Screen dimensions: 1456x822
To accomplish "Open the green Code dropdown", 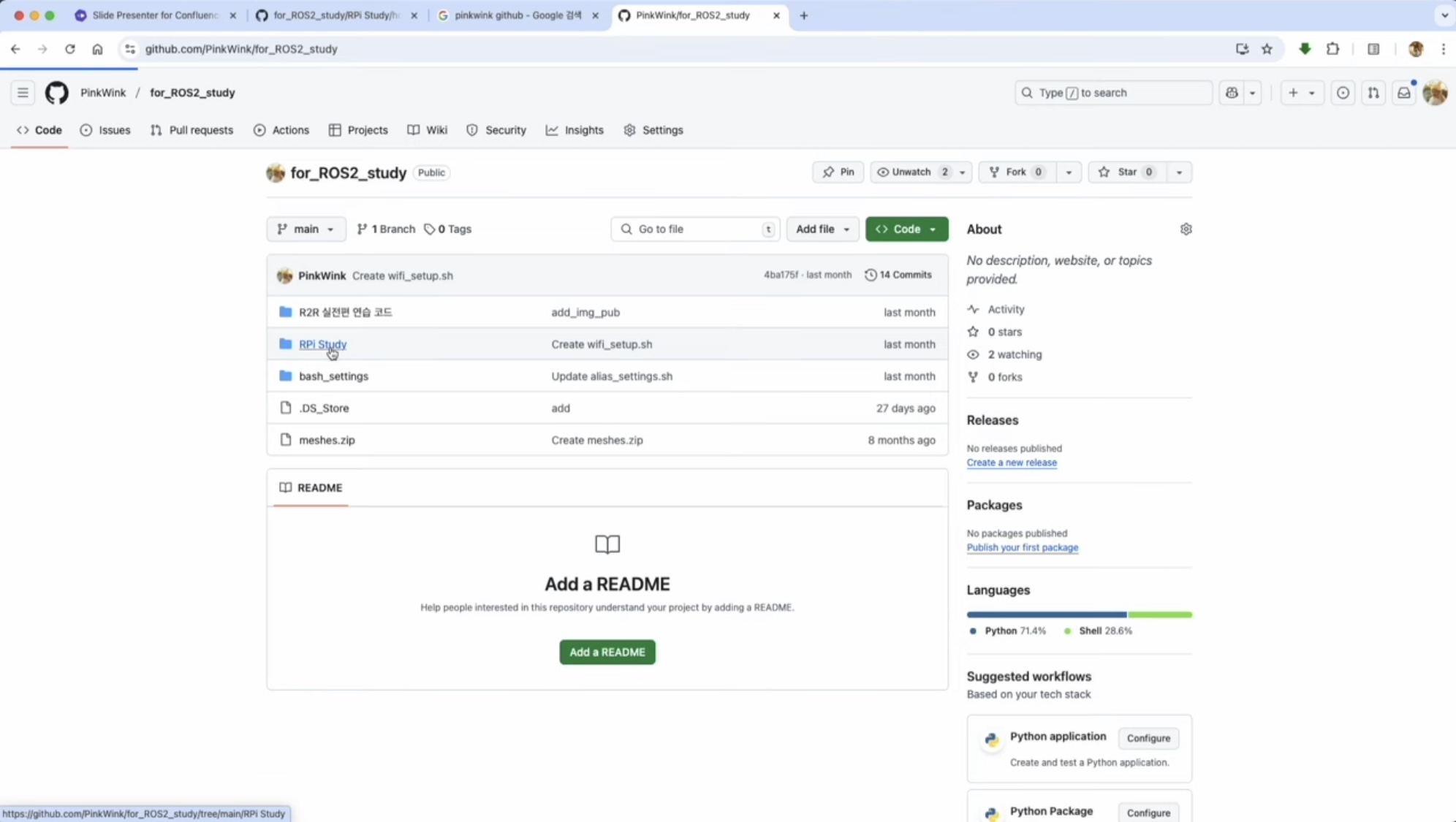I will (906, 229).
